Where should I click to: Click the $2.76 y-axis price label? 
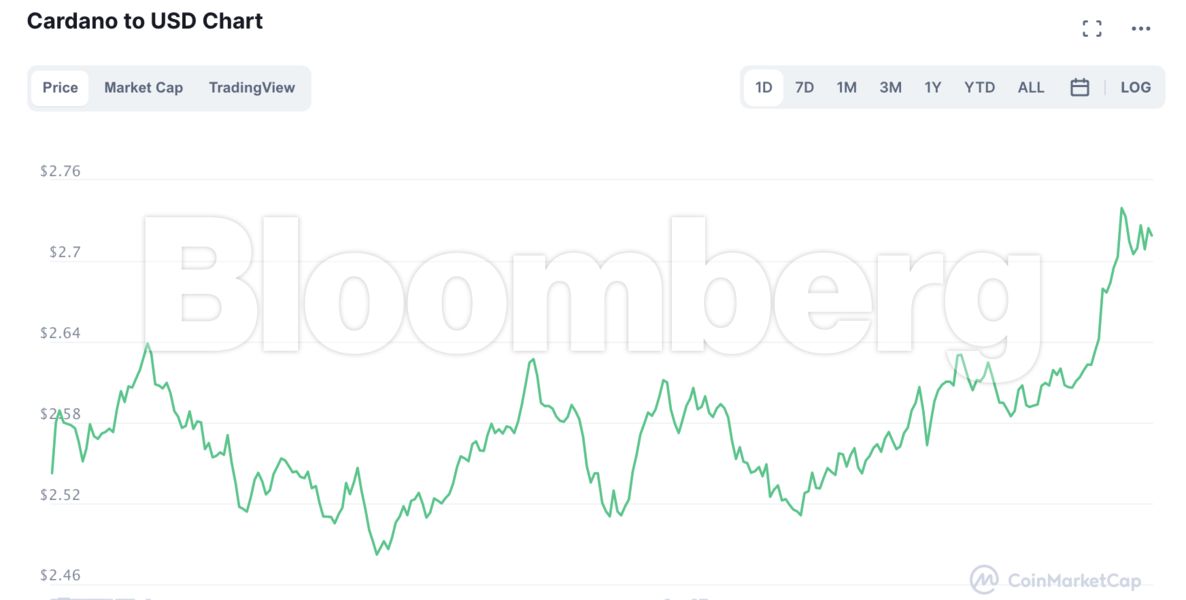[60, 172]
